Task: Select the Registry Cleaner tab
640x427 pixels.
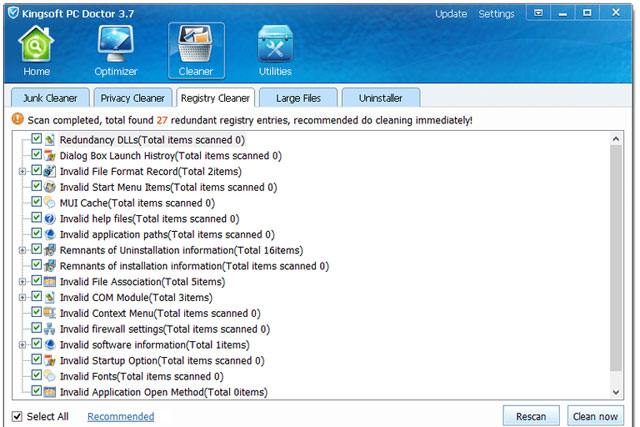Action: tap(216, 98)
